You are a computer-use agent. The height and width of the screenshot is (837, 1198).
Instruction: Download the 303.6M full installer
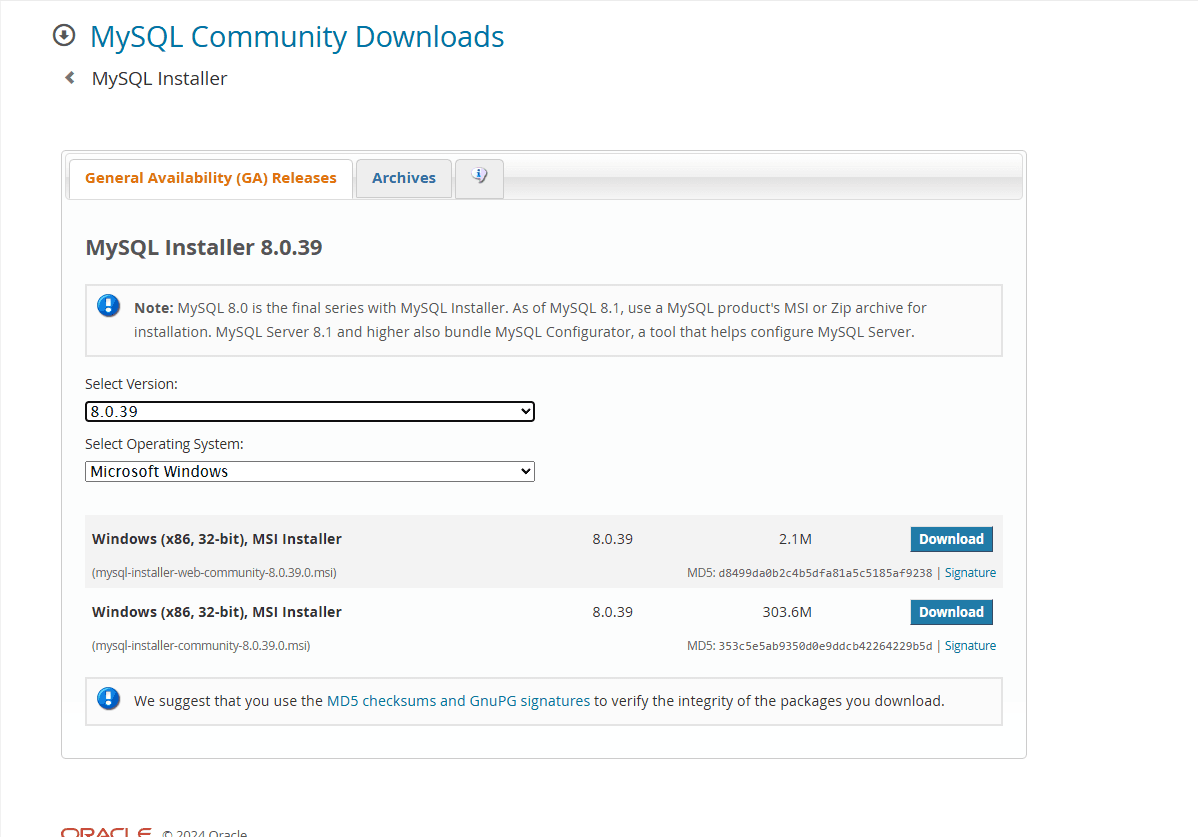[x=951, y=611]
